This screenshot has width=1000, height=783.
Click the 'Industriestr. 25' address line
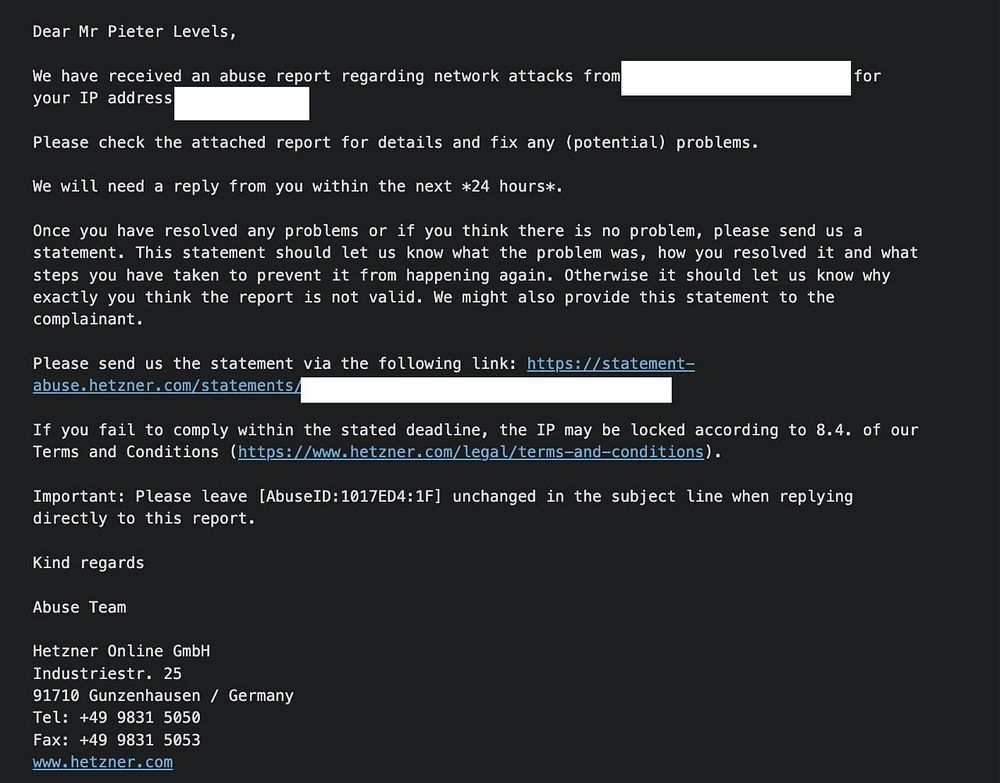click(x=107, y=673)
